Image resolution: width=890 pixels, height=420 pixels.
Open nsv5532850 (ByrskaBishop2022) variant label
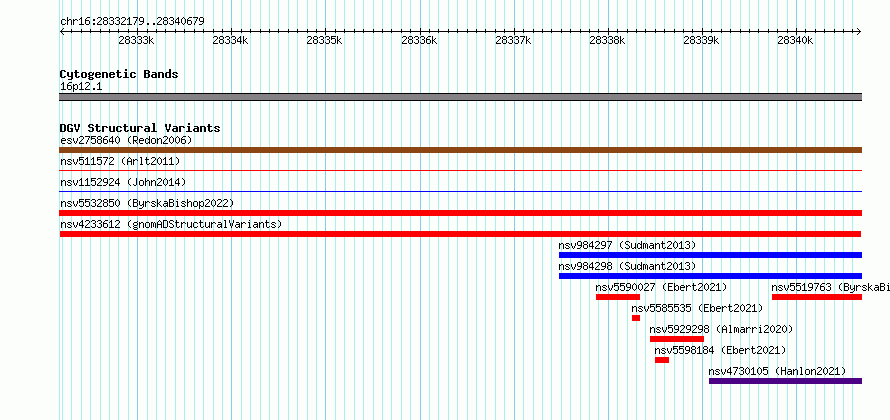[x=147, y=203]
